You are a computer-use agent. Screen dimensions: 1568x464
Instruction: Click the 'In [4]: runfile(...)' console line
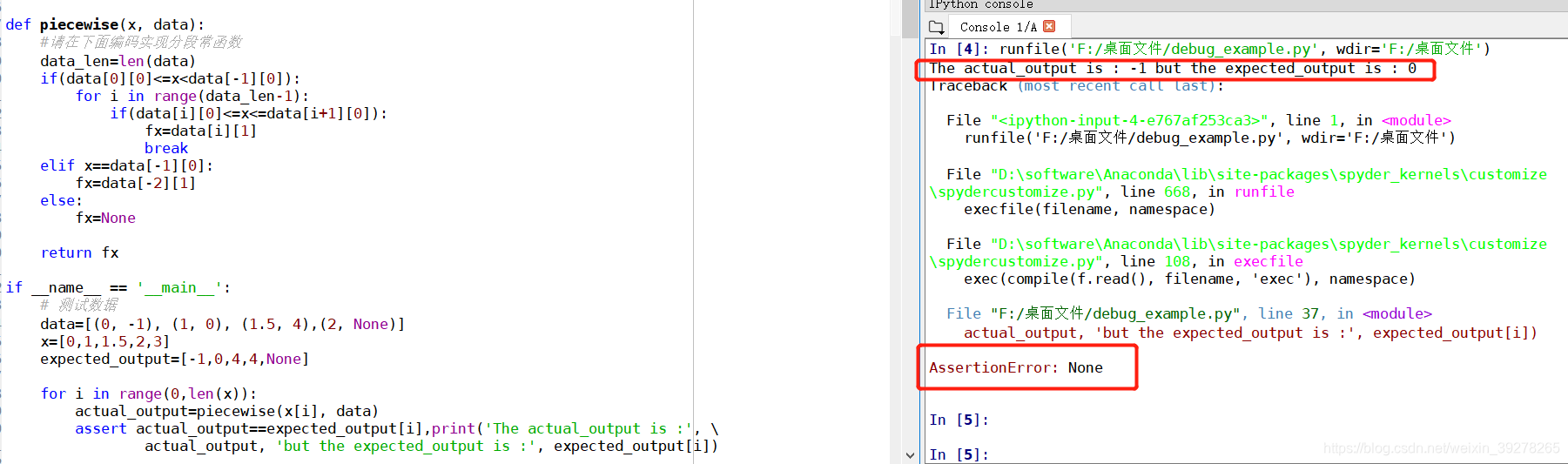pos(1209,49)
